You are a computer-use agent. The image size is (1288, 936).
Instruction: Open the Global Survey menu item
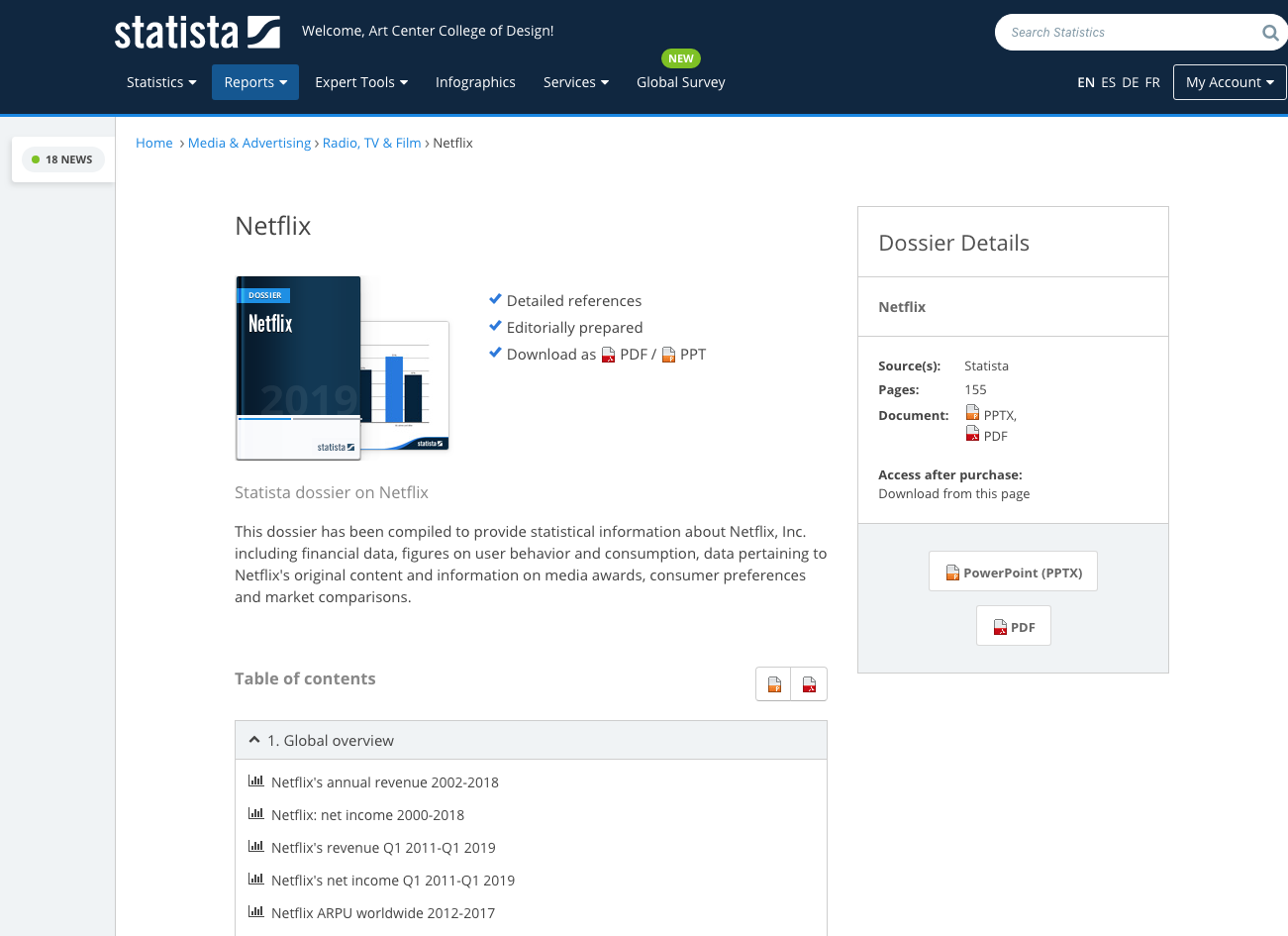681,82
